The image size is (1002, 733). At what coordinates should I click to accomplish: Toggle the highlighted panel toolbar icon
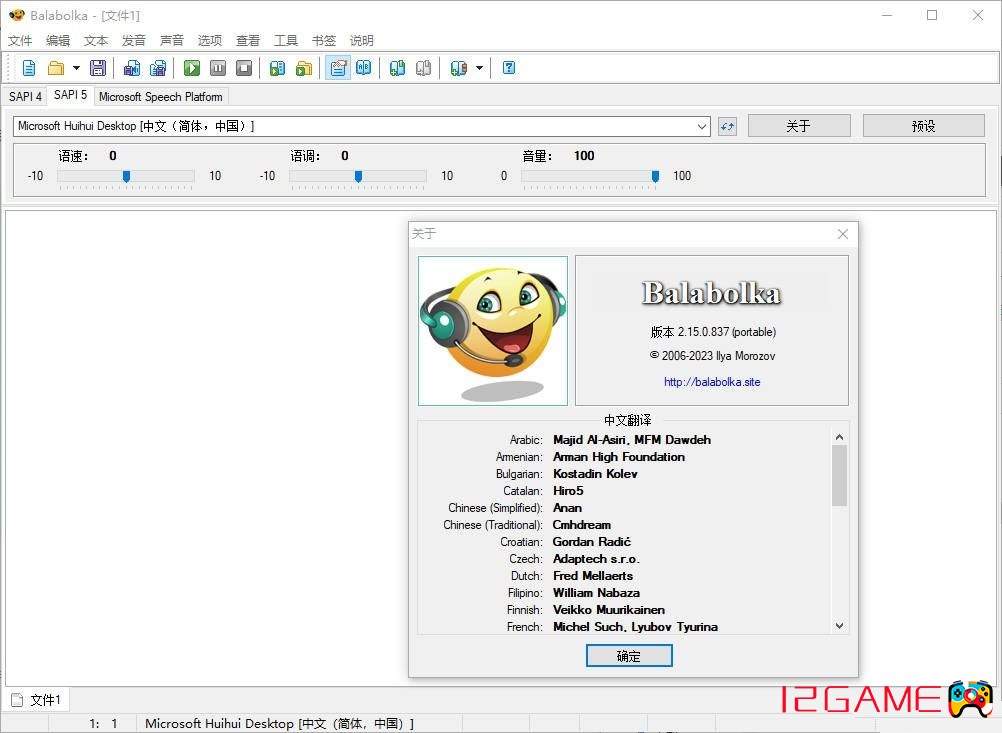(x=338, y=68)
